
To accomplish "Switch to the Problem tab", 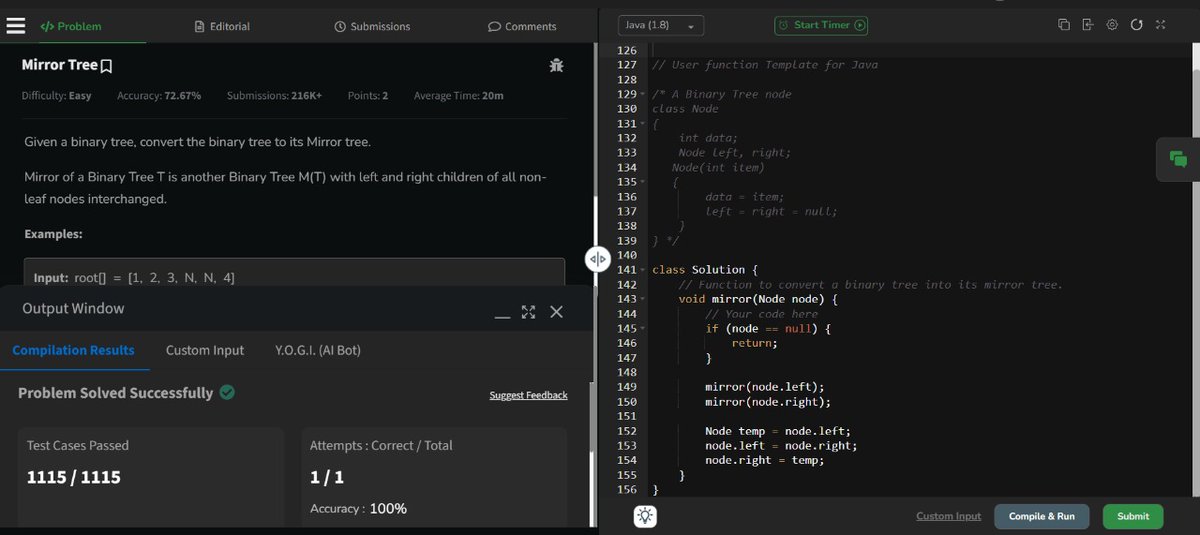I will point(70,26).
